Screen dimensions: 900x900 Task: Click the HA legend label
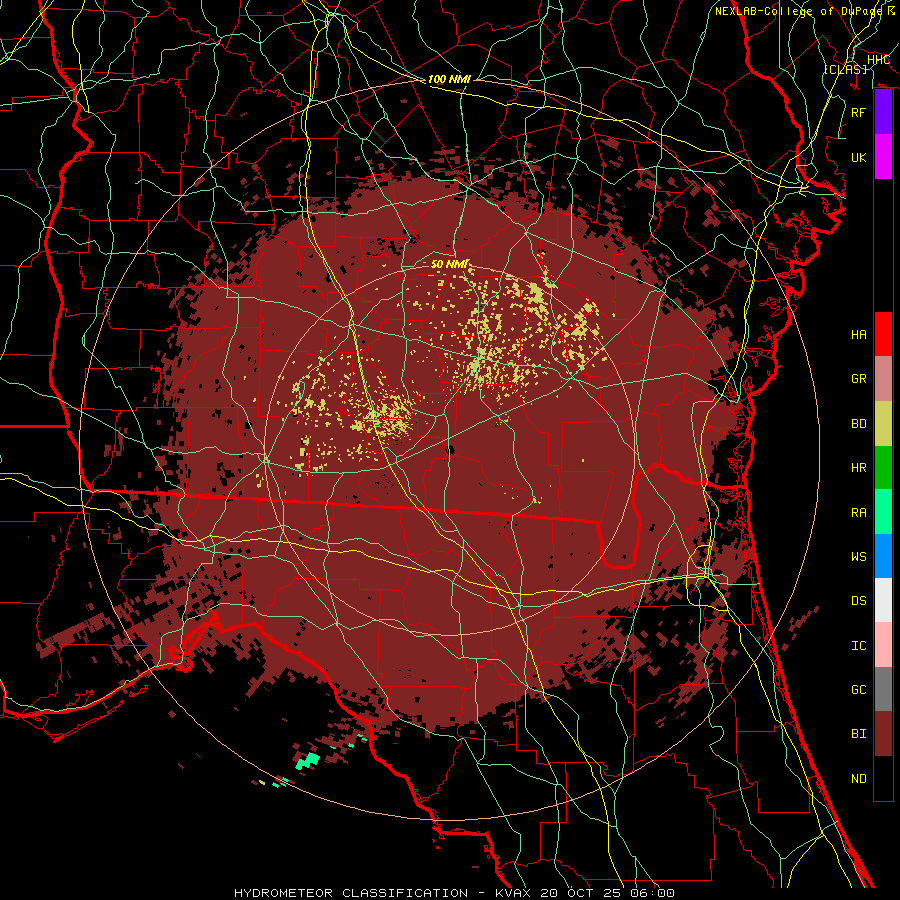(859, 335)
